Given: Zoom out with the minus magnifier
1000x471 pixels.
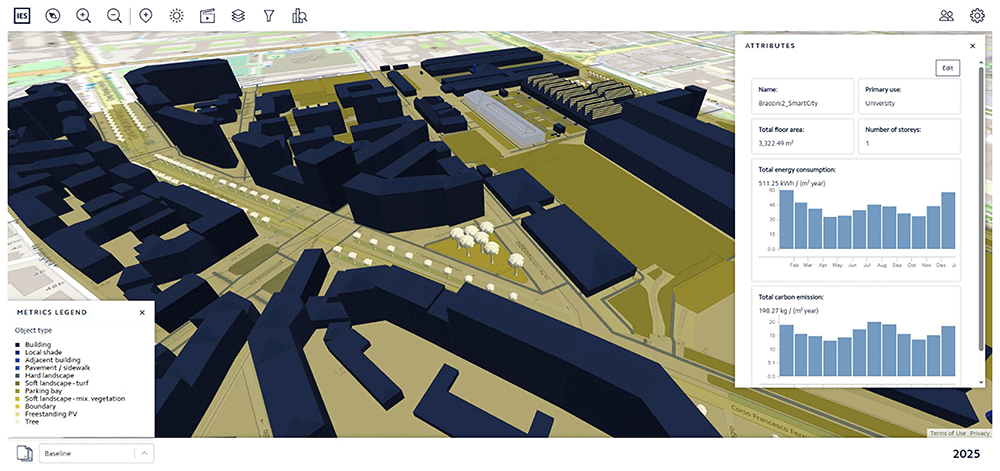Looking at the screenshot, I should (x=114, y=16).
